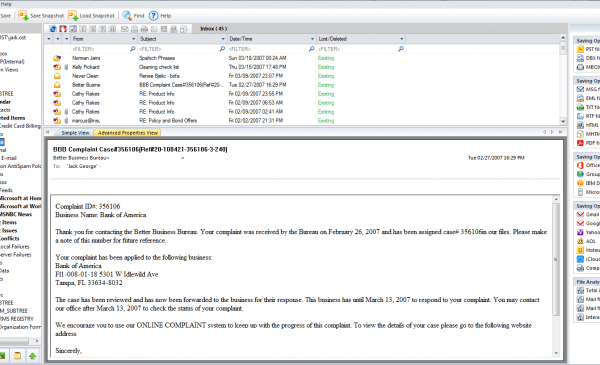Click the Load Snapshot toolbar button
Viewport: 600px width, 365px height.
tap(91, 16)
